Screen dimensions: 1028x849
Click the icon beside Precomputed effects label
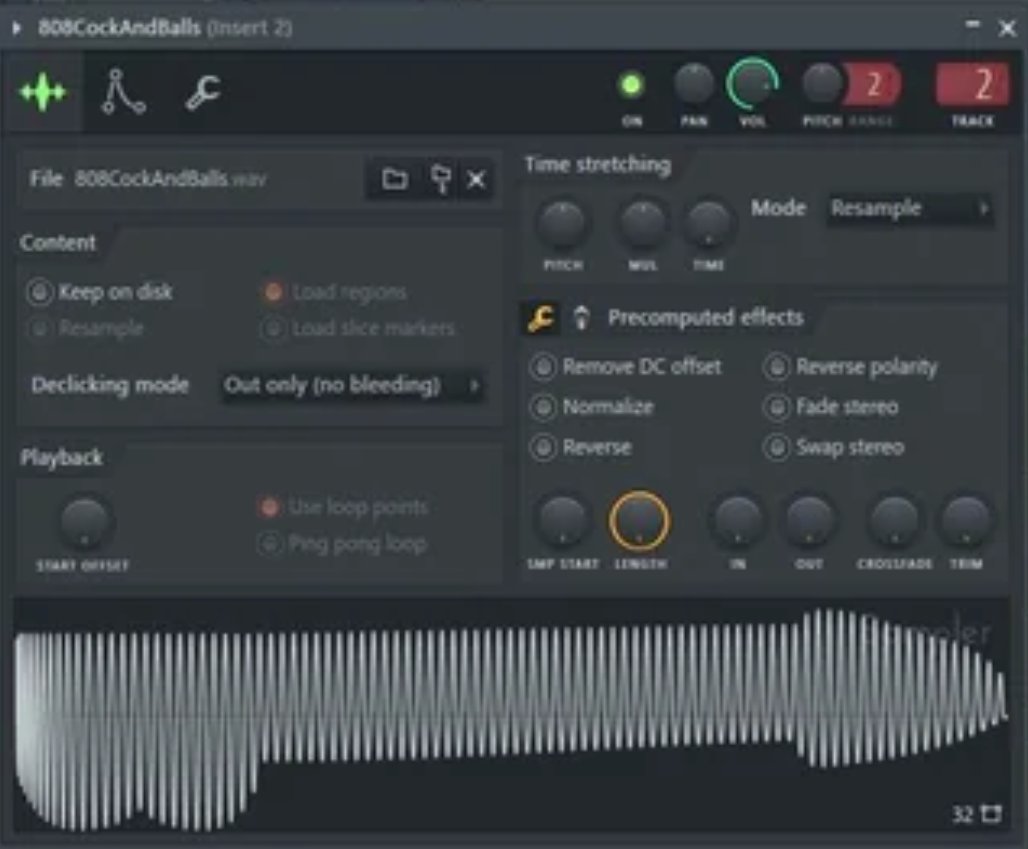581,318
